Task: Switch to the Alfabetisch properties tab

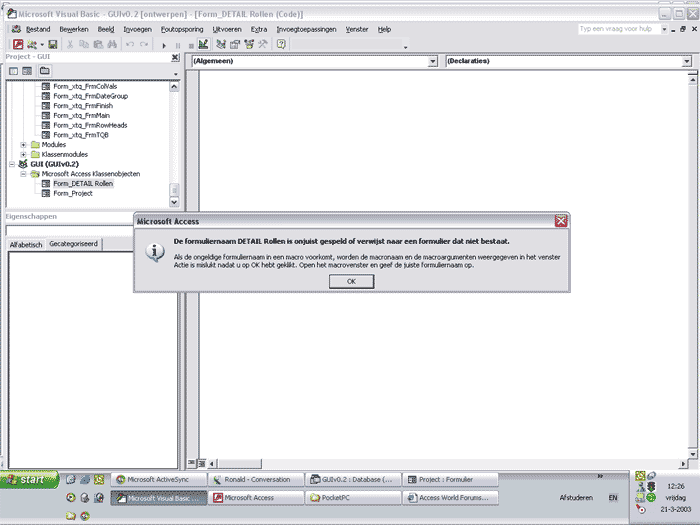Action: click(x=26, y=245)
